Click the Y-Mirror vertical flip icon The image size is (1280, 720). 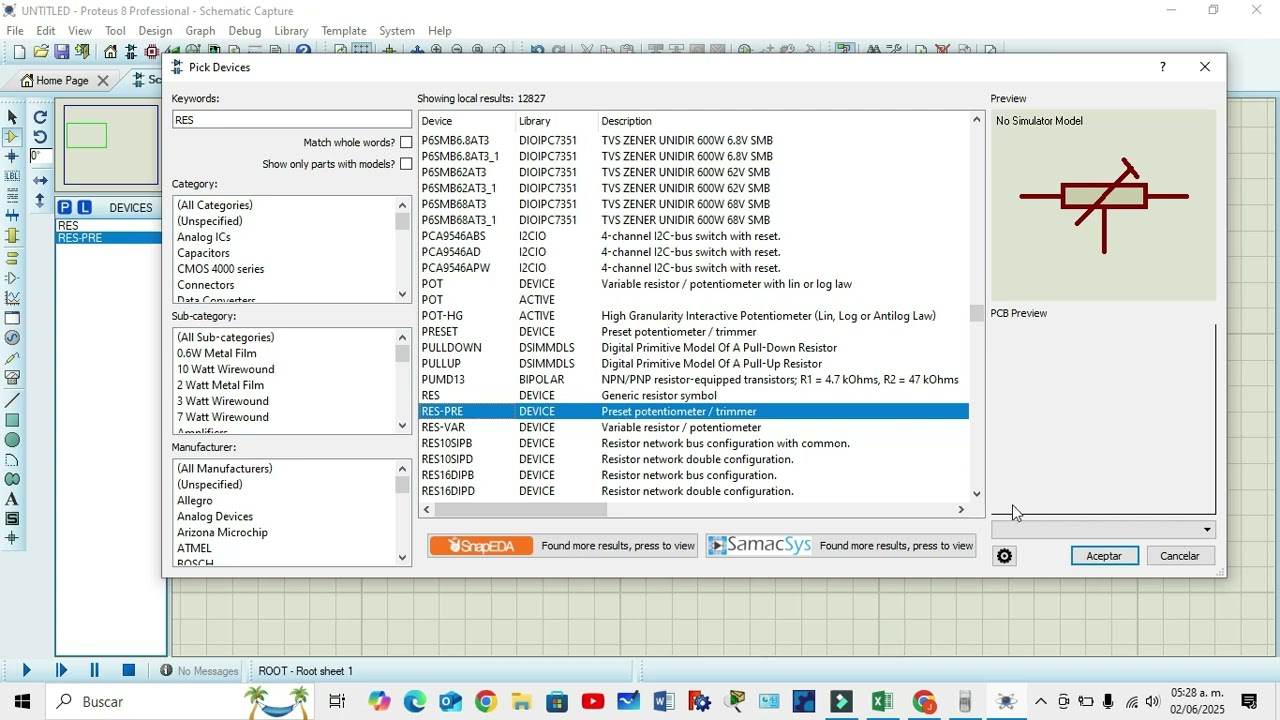[x=40, y=201]
